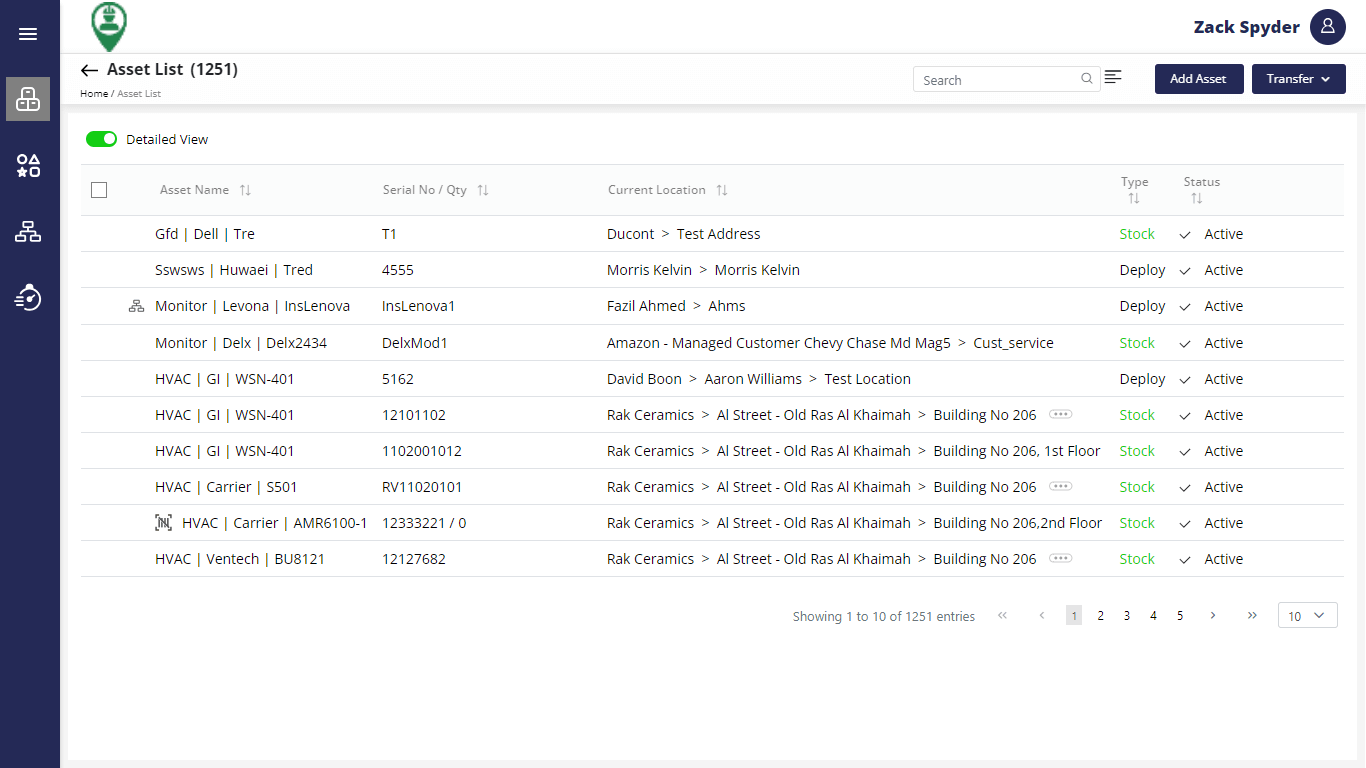Click the Asset Name column header
This screenshot has height=768, width=1366.
click(194, 190)
